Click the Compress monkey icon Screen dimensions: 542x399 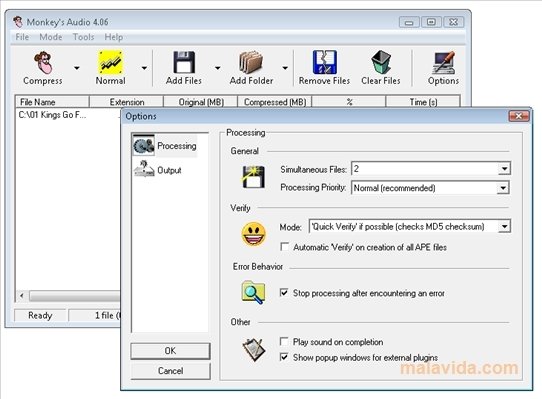(x=43, y=63)
